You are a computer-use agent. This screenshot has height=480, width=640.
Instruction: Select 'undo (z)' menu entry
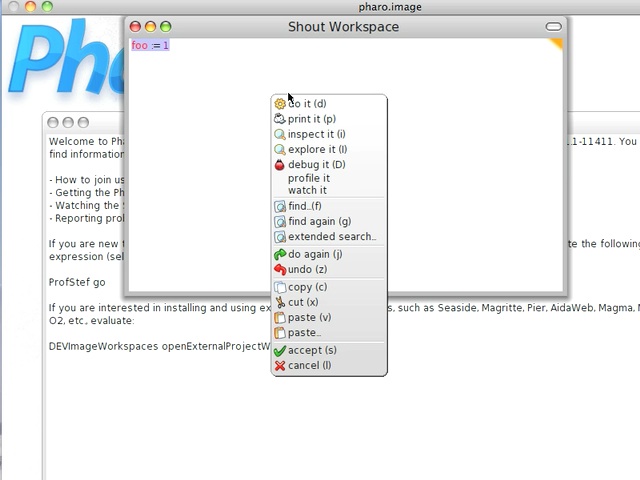point(329,269)
